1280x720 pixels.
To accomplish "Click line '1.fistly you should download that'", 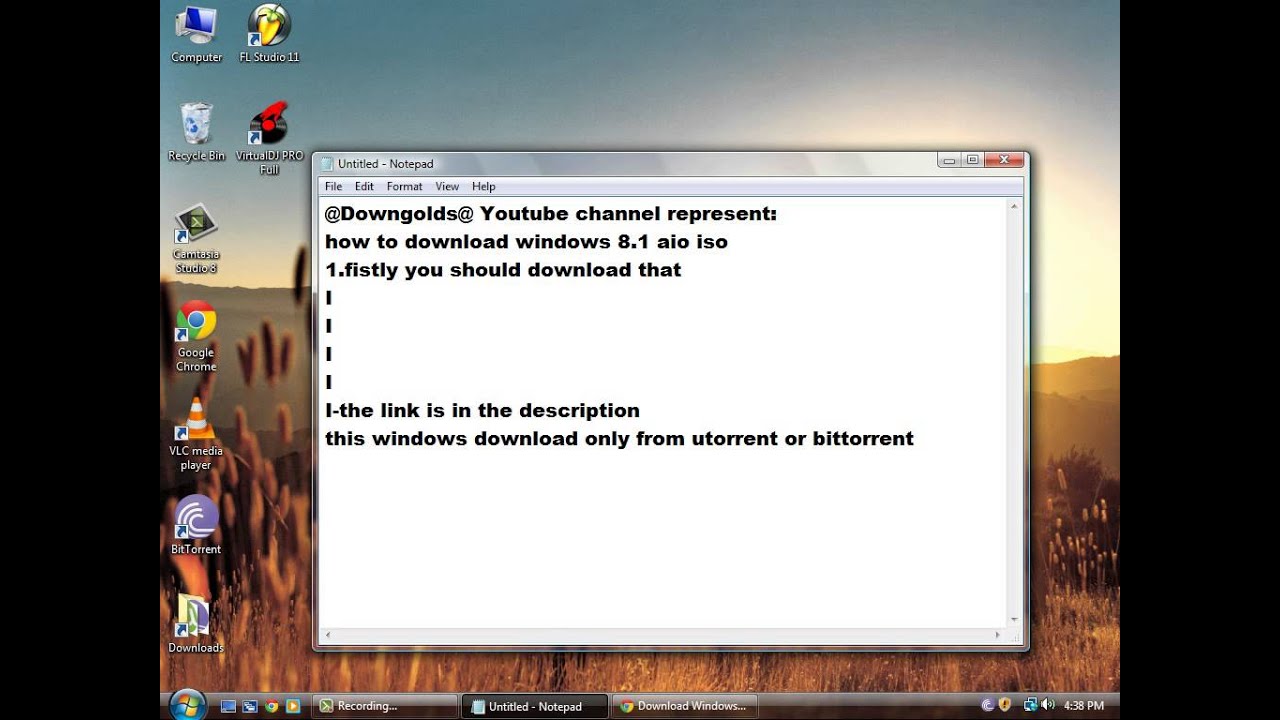I will pyautogui.click(x=503, y=270).
